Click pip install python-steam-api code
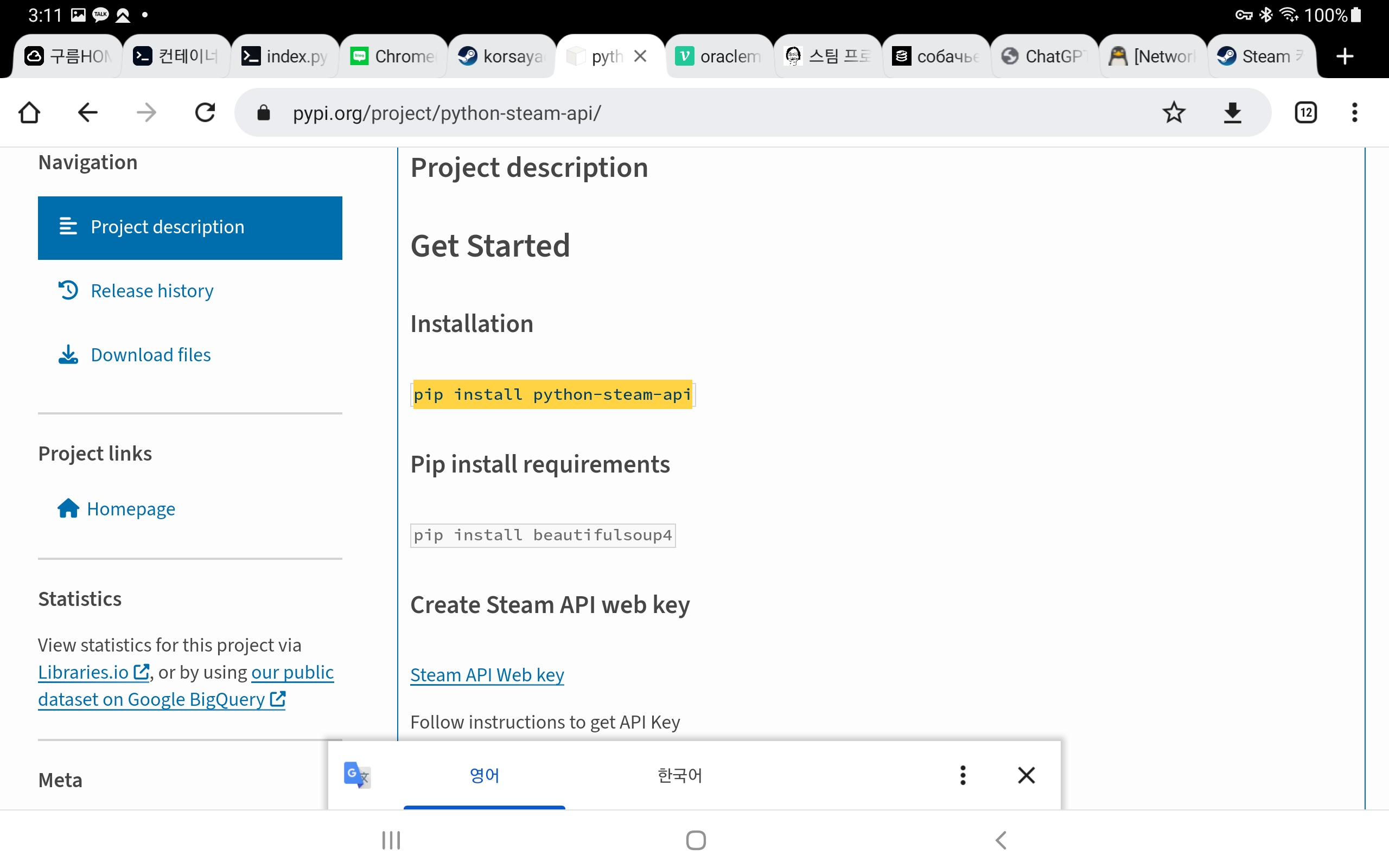The image size is (1389, 868). pyautogui.click(x=553, y=394)
